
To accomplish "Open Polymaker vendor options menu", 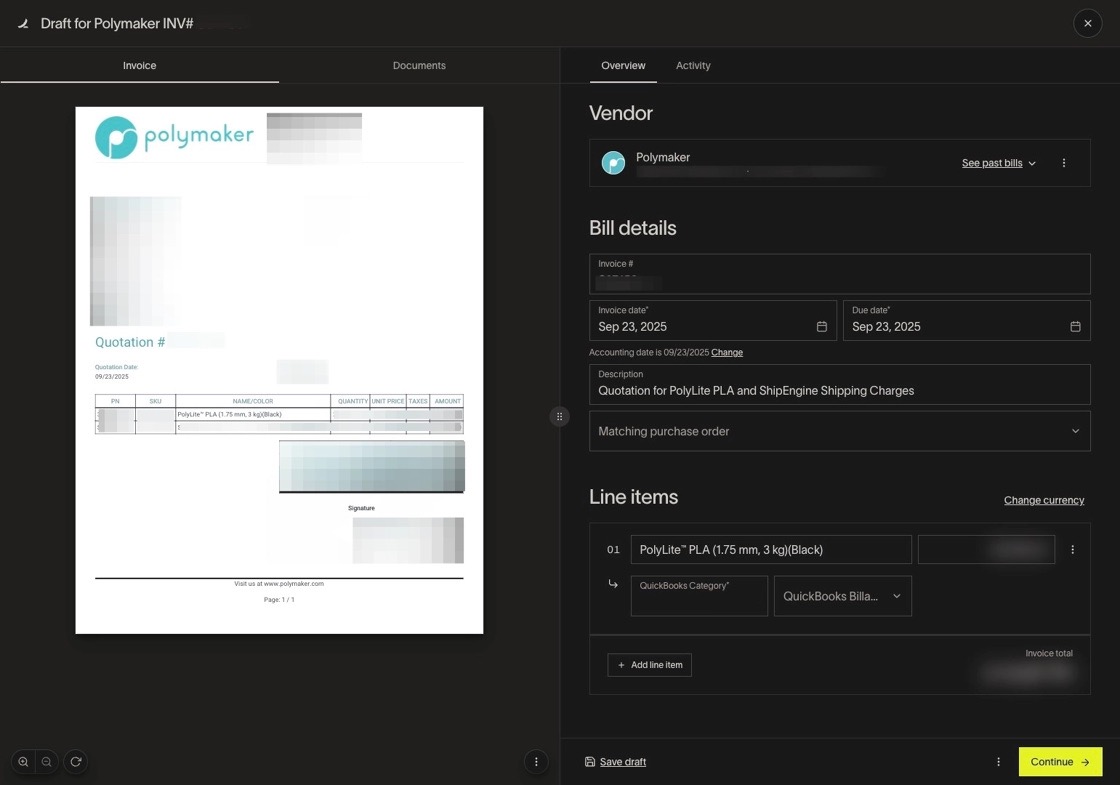I will click(1064, 163).
